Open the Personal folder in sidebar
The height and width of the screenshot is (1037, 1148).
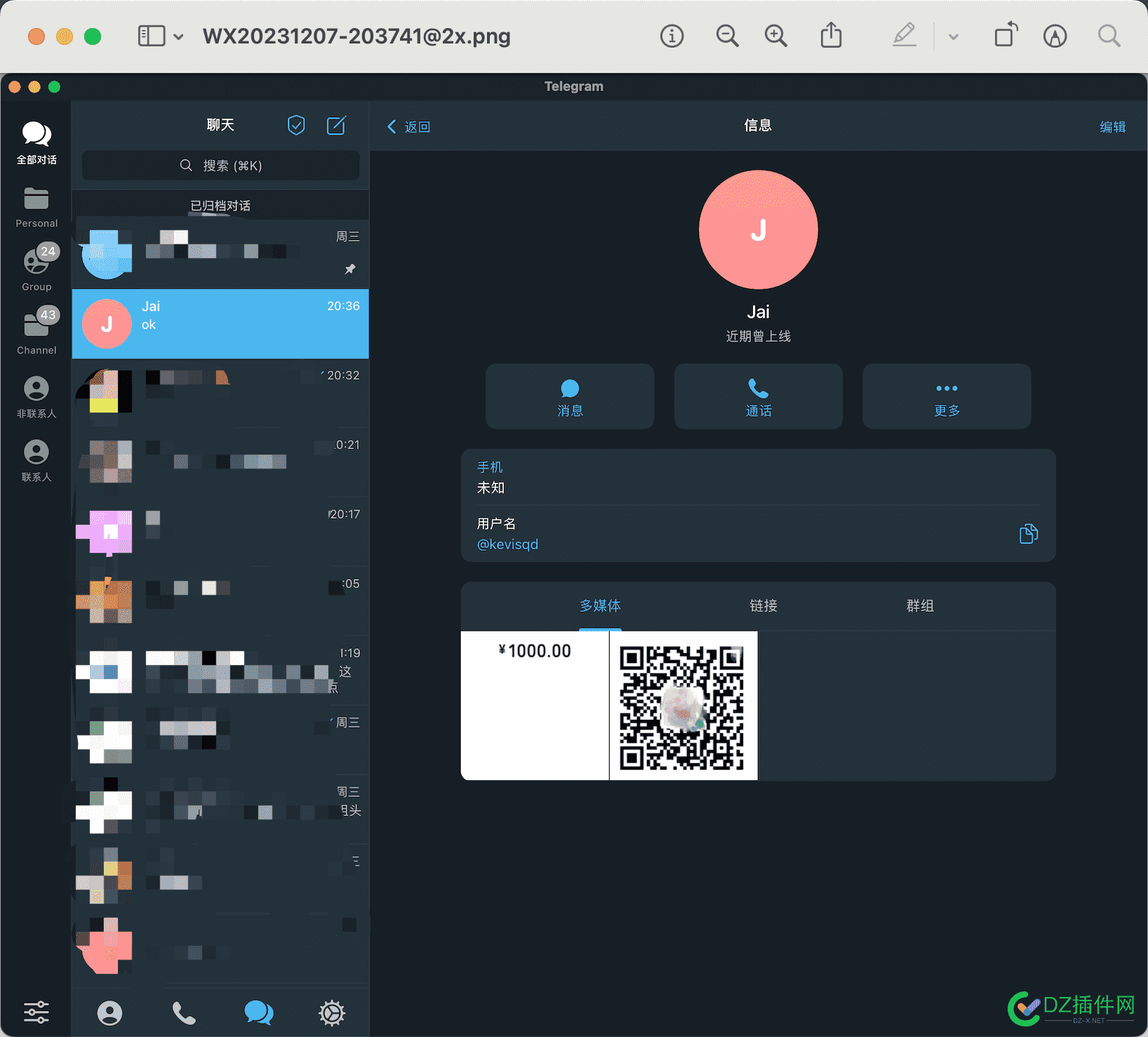point(36,208)
